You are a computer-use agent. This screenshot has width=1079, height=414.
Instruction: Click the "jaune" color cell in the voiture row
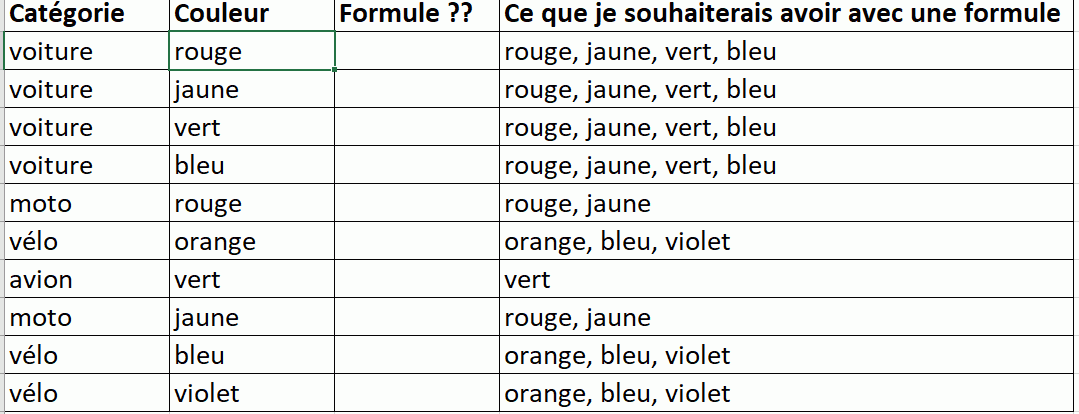pos(250,90)
